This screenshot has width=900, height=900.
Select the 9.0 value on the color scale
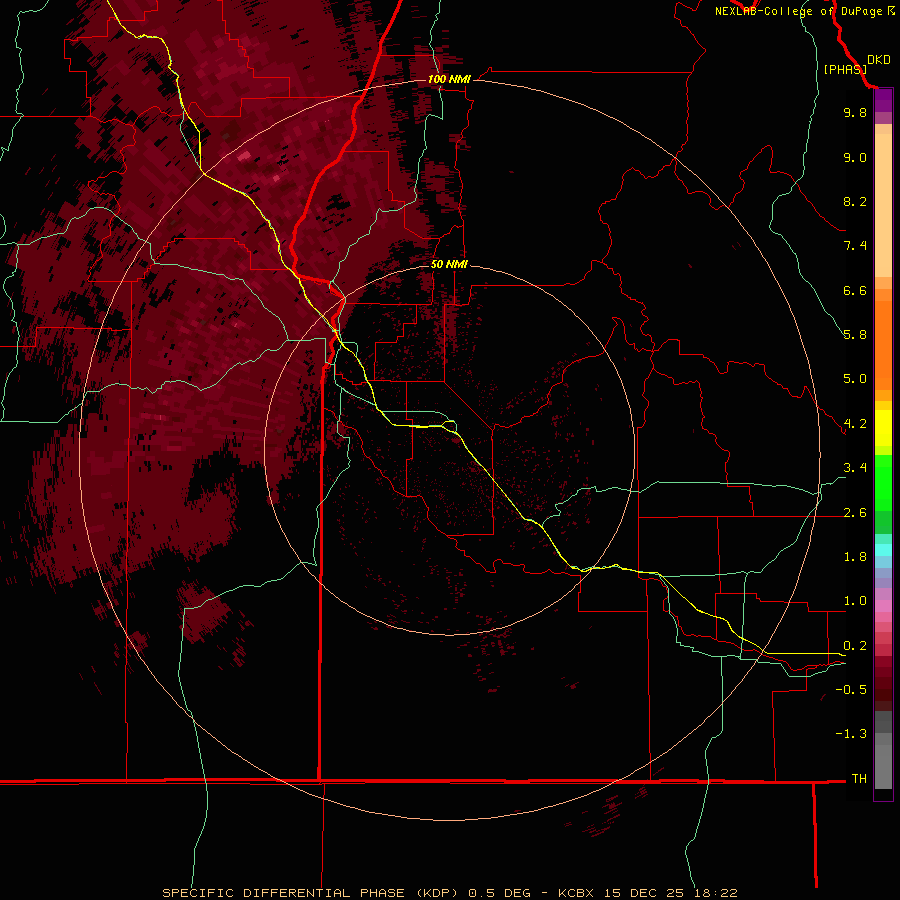click(855, 157)
